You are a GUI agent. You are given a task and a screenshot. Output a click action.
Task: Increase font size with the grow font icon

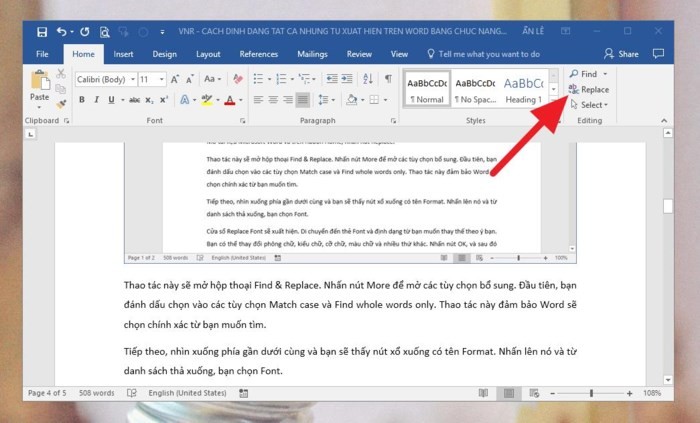point(175,79)
